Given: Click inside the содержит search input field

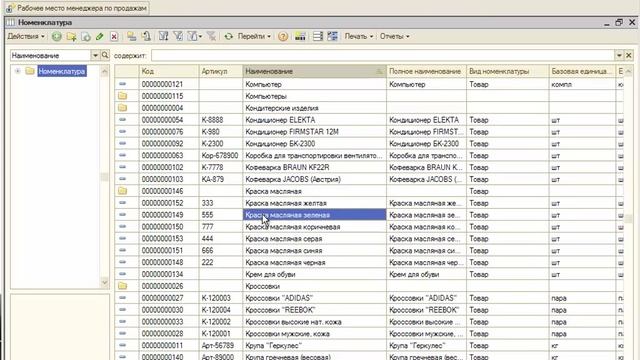Looking at the screenshot, I should click(383, 55).
